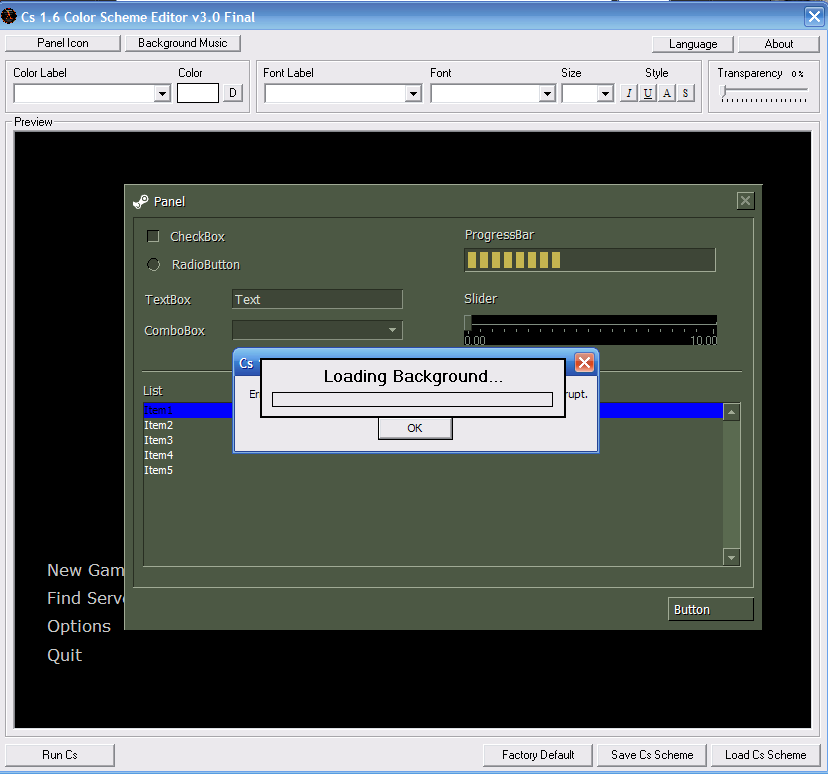This screenshot has height=774, width=828.
Task: Click Quit in the preview menu
Action: (x=64, y=655)
